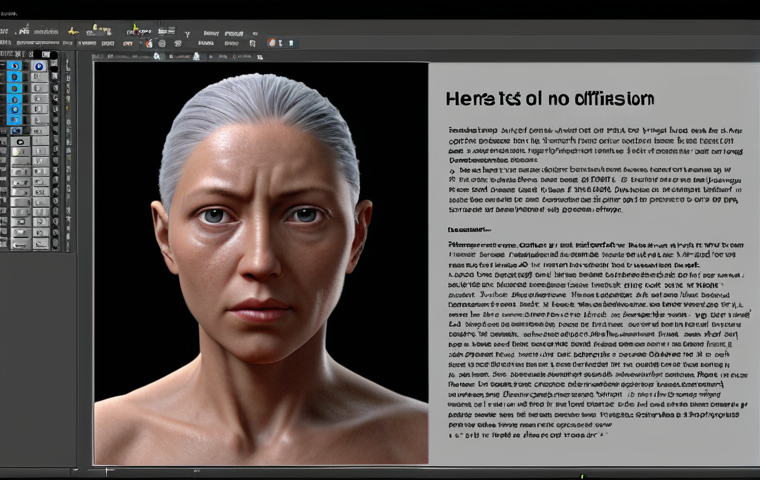Click the yellow-green figure icon in the top toolbar
The image size is (760, 480).
136,29
